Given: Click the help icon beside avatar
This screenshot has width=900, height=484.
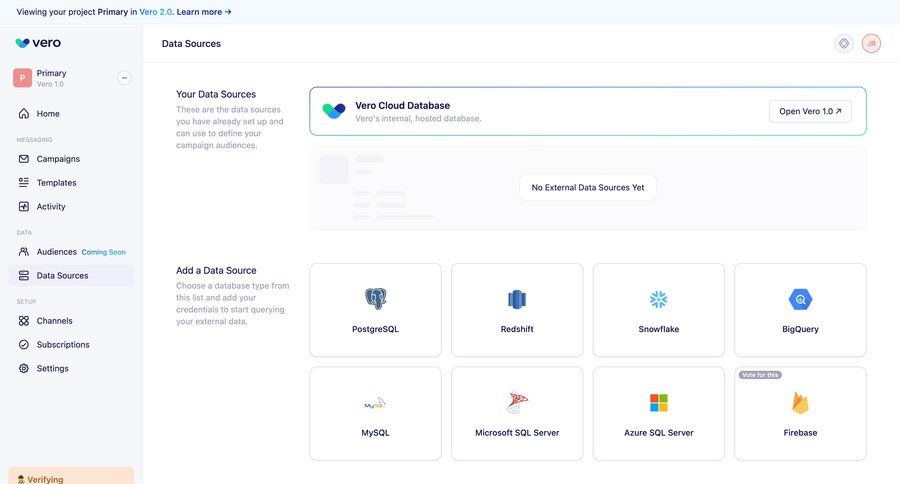Looking at the screenshot, I should click(x=844, y=43).
